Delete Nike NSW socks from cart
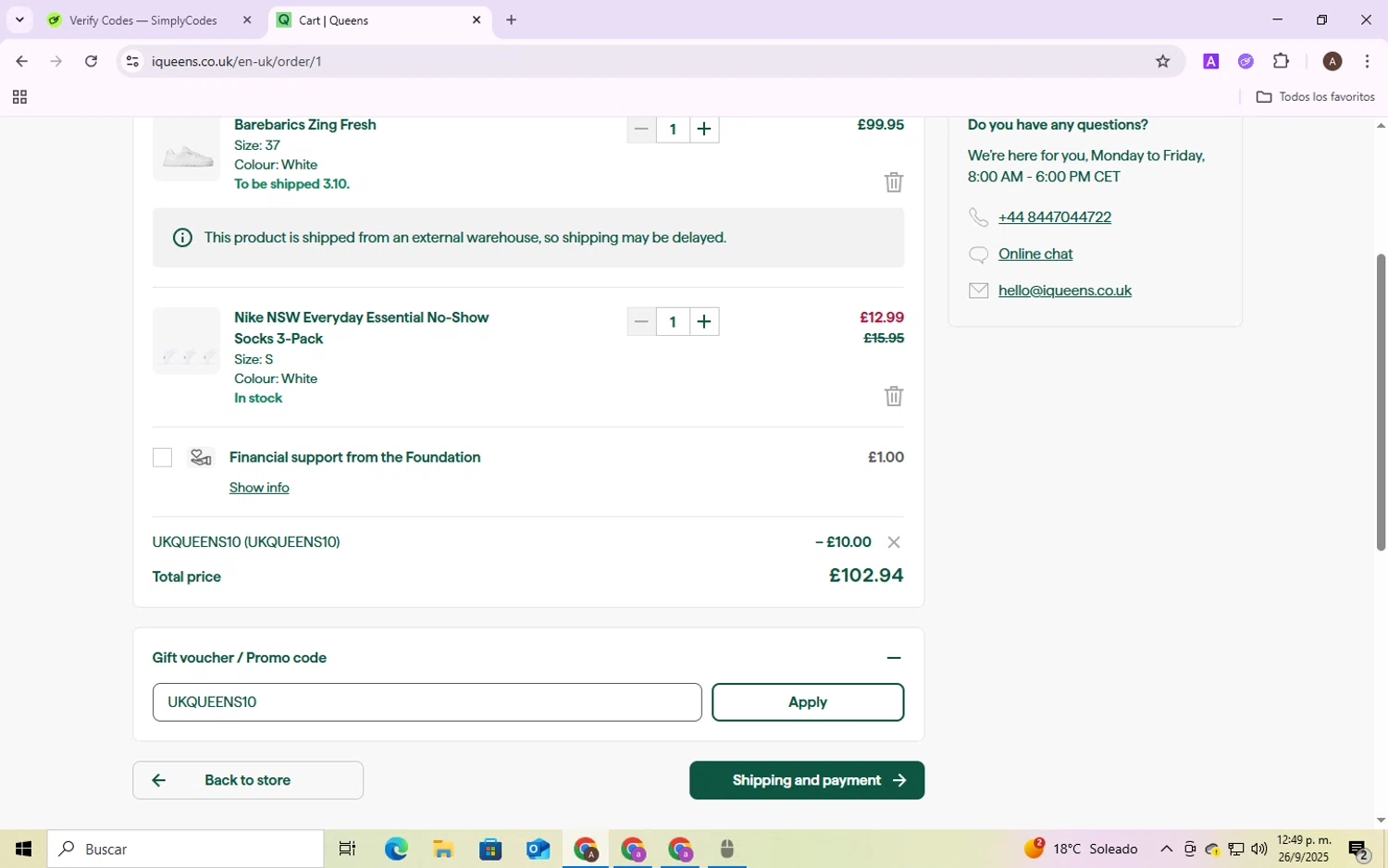 893,396
